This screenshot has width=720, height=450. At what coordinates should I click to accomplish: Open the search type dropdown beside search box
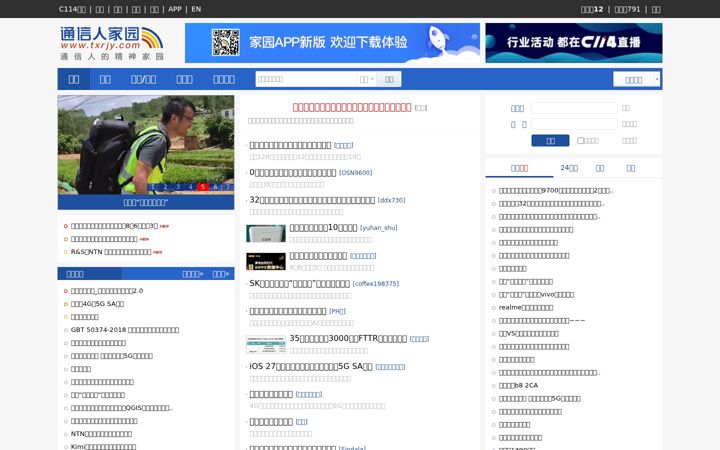pos(366,79)
